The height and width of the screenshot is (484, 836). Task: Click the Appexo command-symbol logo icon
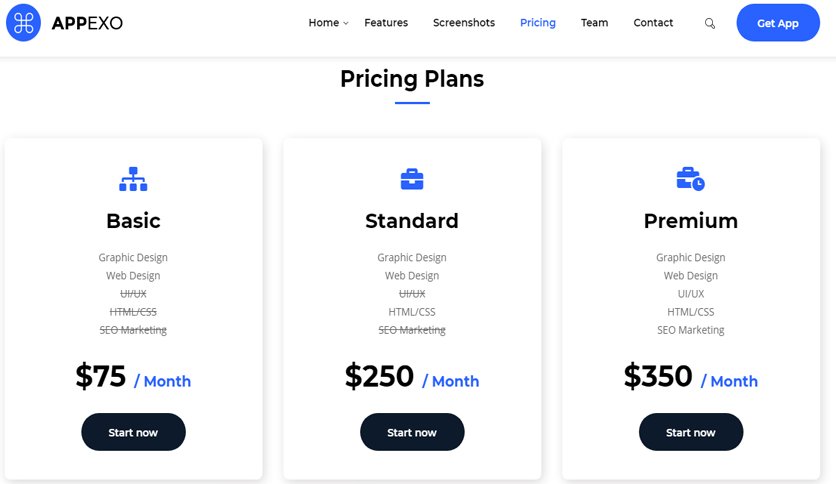[23, 22]
